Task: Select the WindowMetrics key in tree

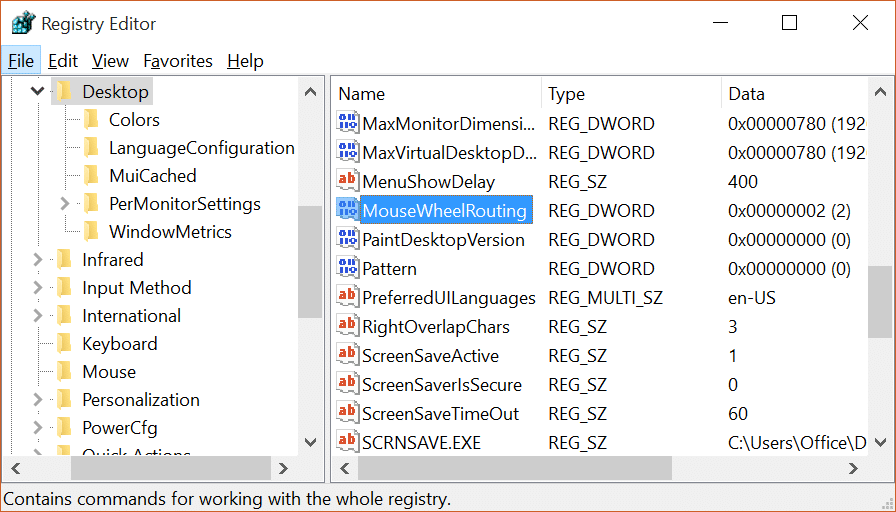Action: pos(170,232)
